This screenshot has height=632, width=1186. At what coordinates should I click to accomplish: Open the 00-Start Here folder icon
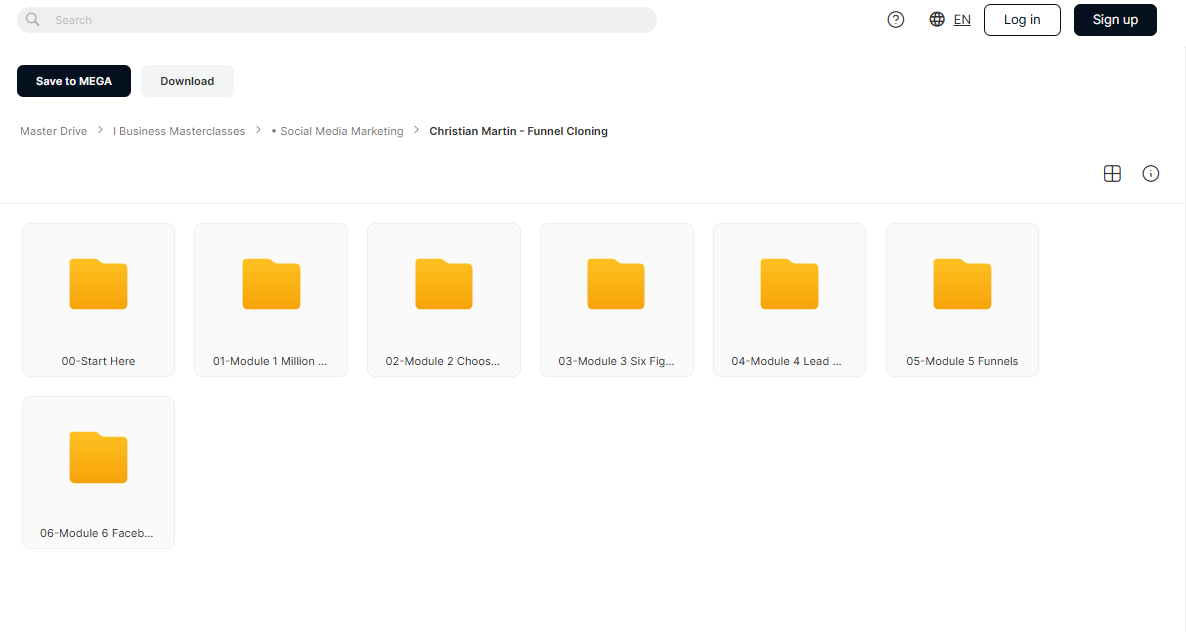pos(98,284)
